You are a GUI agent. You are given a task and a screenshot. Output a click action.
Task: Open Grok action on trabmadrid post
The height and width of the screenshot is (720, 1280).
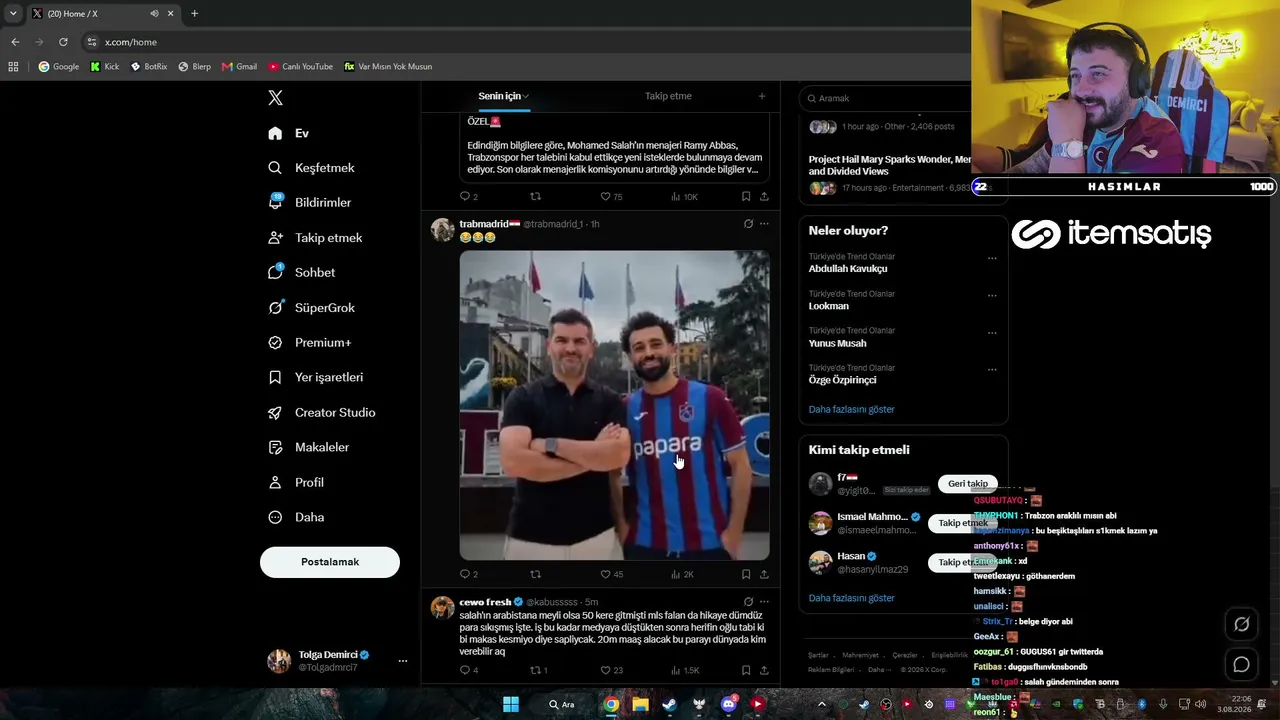[x=748, y=224]
